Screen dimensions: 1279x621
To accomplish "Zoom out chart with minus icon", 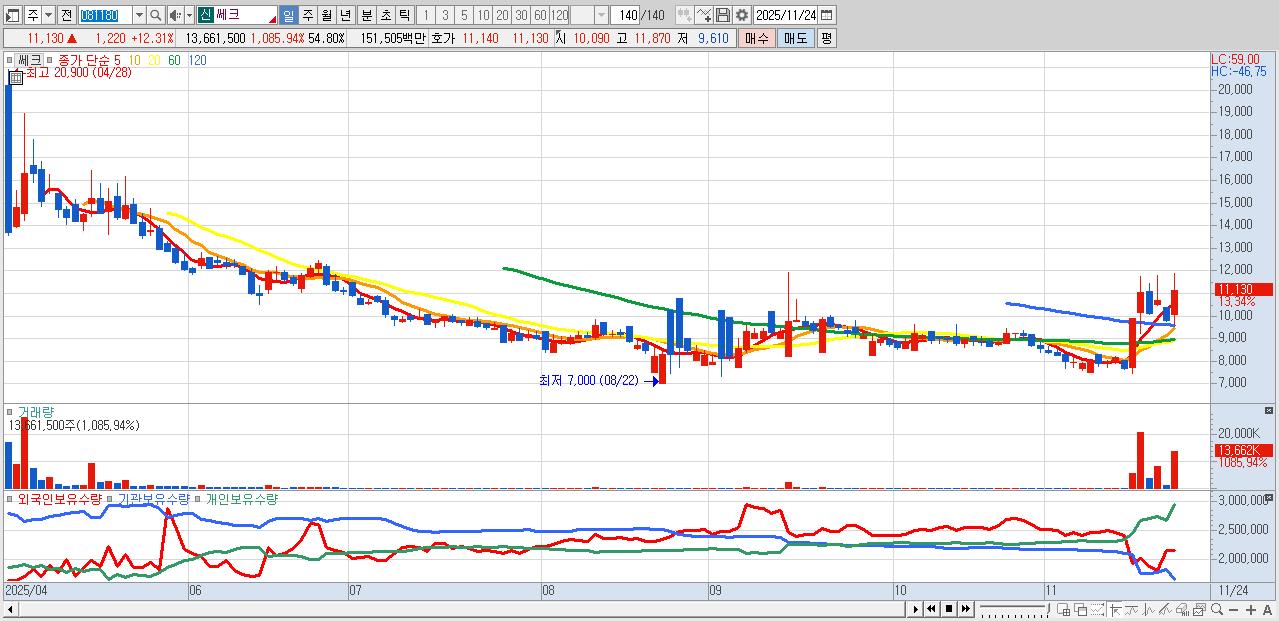I will 1234,610.
